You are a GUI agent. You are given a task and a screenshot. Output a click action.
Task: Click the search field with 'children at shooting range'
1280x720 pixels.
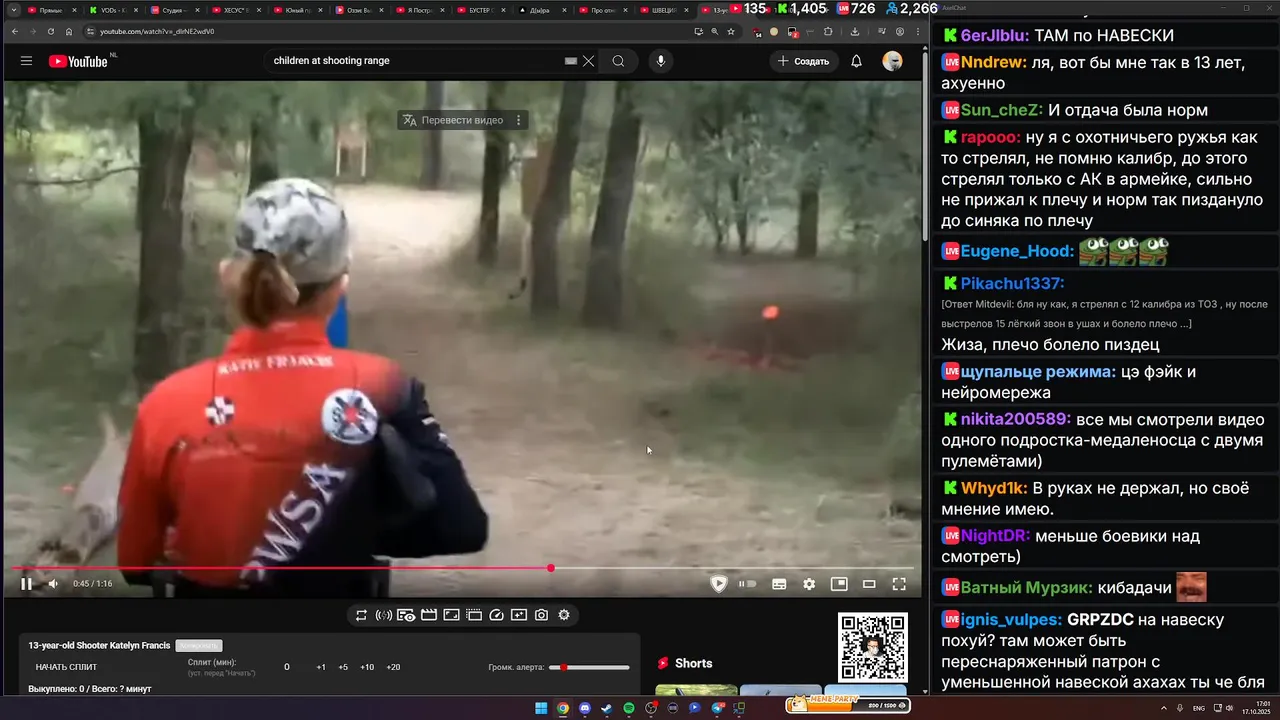415,61
